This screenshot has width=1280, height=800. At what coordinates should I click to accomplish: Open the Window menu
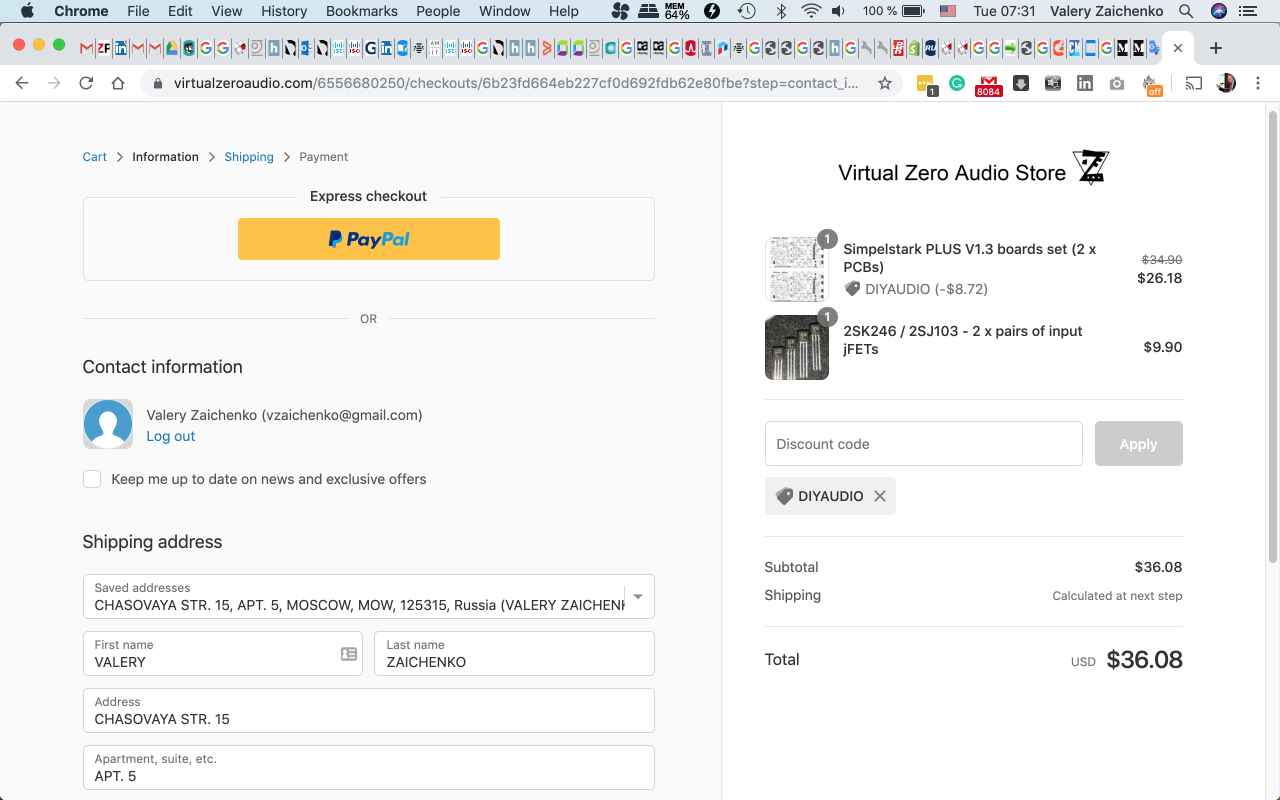pos(505,11)
